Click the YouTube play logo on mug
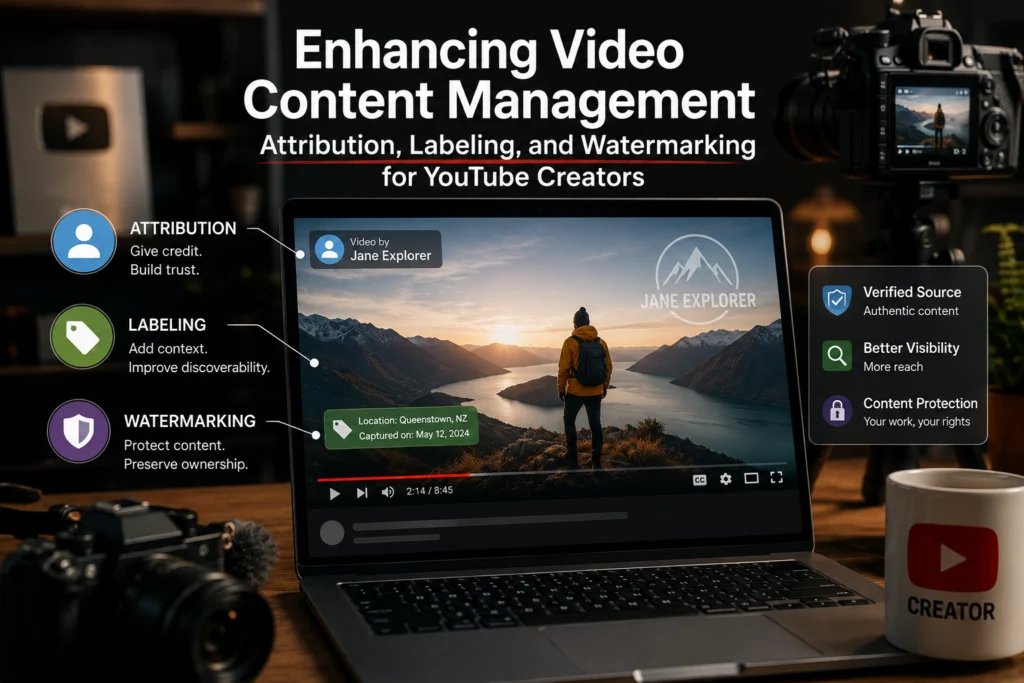 (x=953, y=557)
